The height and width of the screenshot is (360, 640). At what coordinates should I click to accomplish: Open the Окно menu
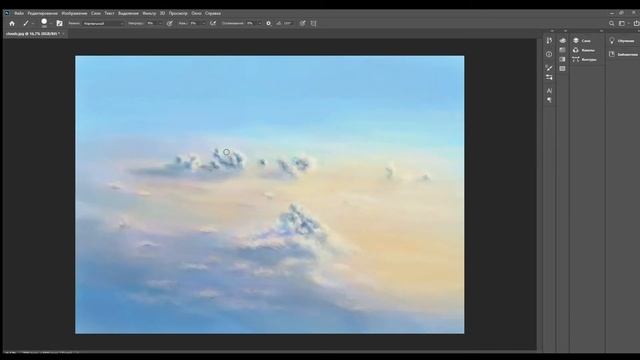[196, 13]
